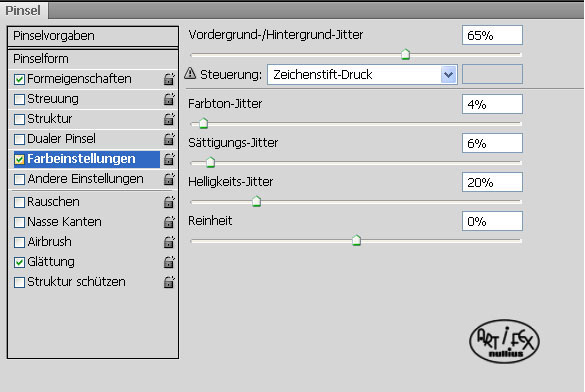Click the Vordergrund-/Hintergrund-Jitter 65% field
The width and height of the screenshot is (585, 392).
[492, 35]
